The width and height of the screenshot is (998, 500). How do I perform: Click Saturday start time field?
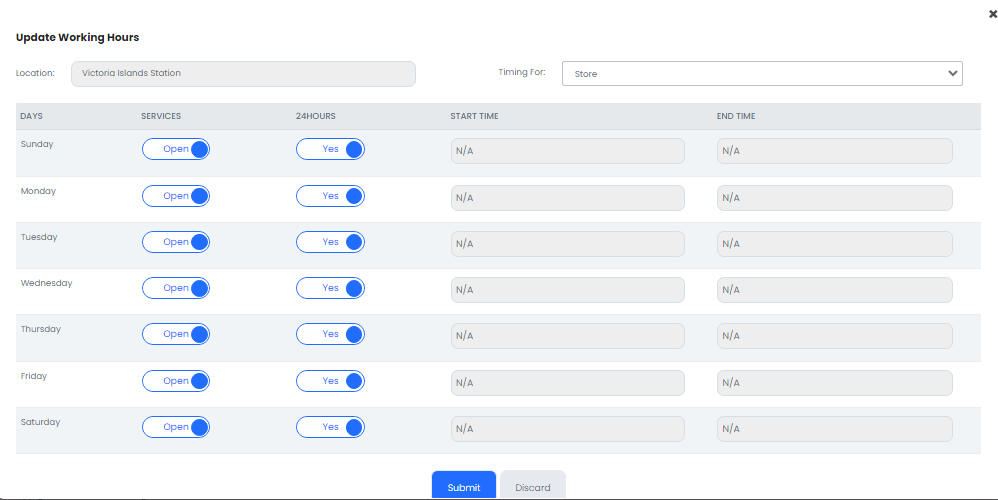(x=568, y=429)
